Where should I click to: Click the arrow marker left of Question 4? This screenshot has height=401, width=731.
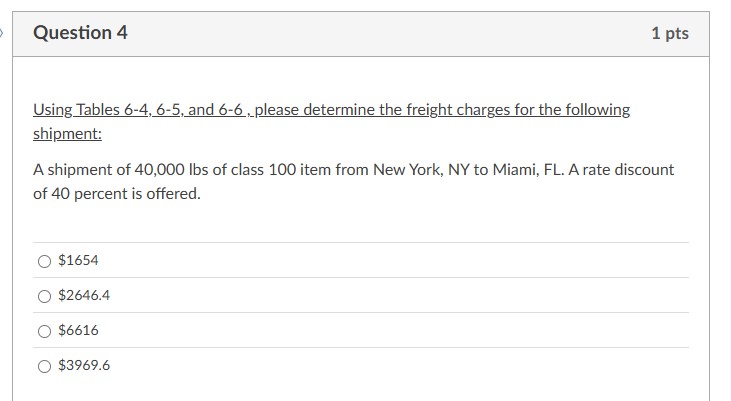click(4, 33)
